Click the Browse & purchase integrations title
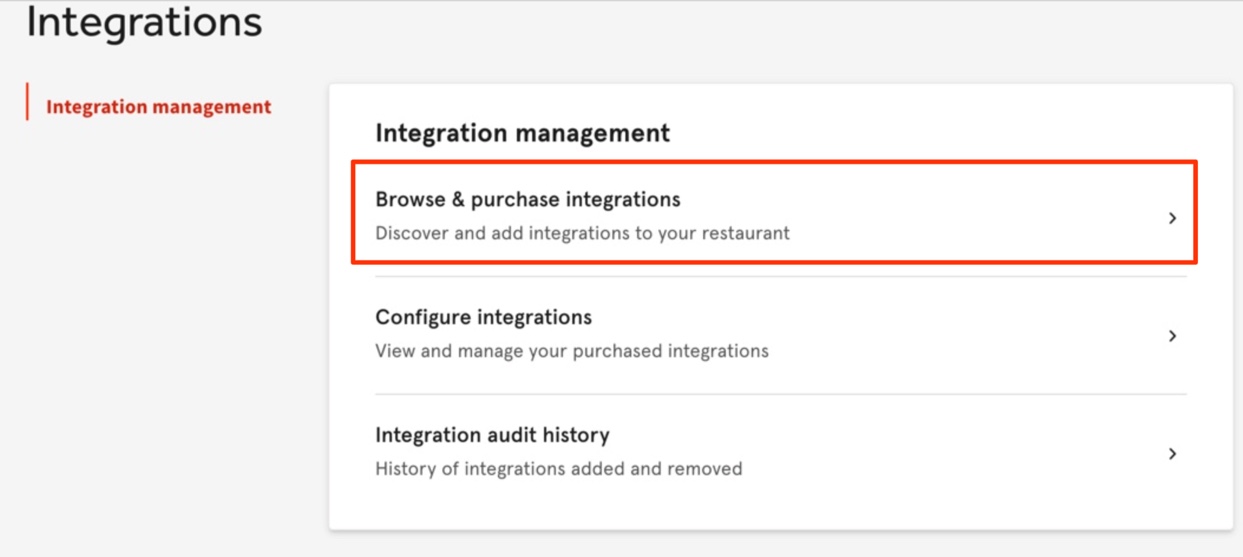This screenshot has width=1243, height=557. pos(527,200)
